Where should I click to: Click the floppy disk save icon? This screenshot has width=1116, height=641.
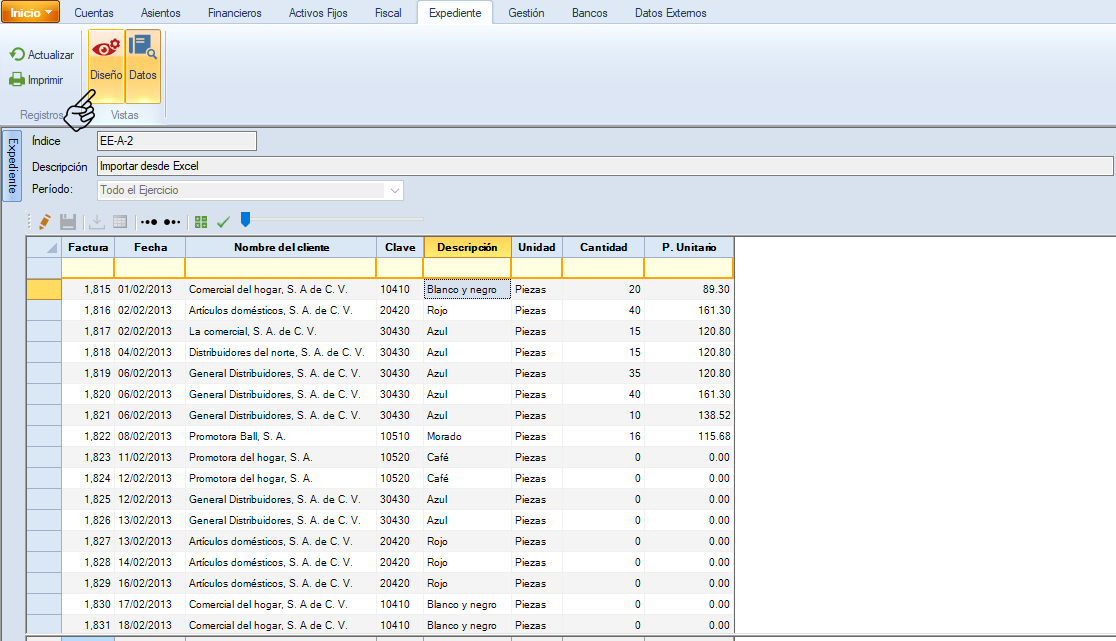[x=68, y=221]
